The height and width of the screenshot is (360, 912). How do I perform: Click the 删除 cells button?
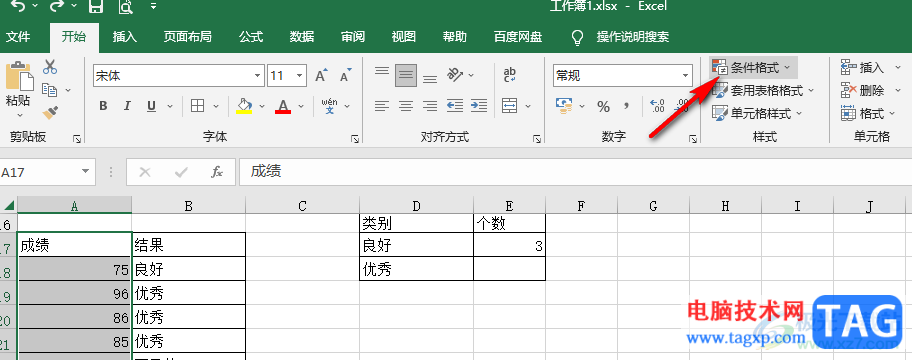pyautogui.click(x=863, y=91)
